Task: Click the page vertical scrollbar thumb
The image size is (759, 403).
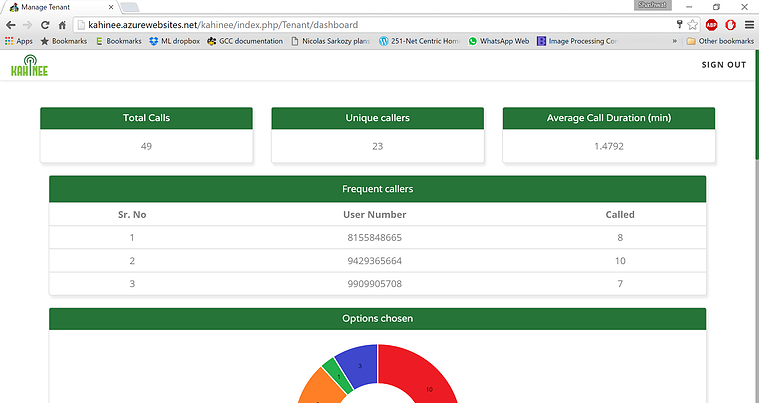Action: point(757,105)
